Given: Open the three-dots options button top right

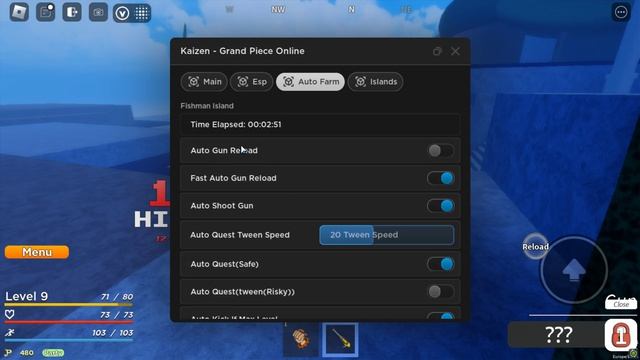Looking at the screenshot, I should (621, 12).
